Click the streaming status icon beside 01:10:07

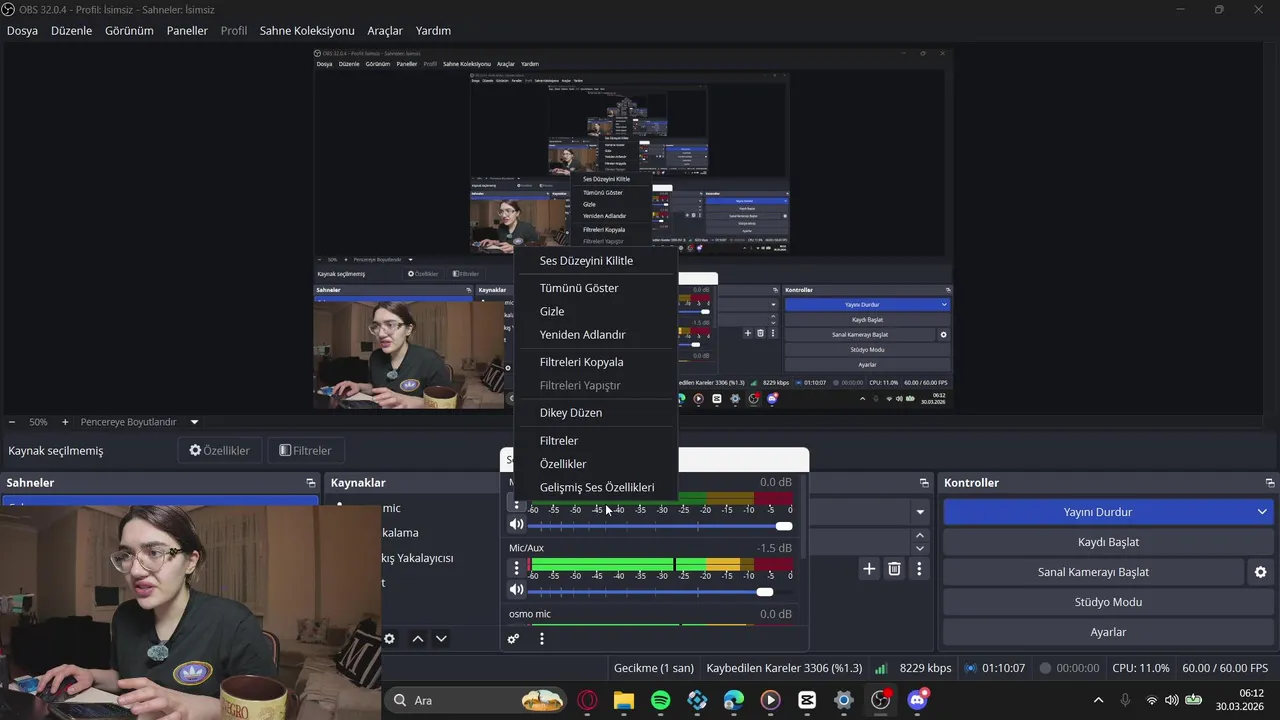point(970,668)
